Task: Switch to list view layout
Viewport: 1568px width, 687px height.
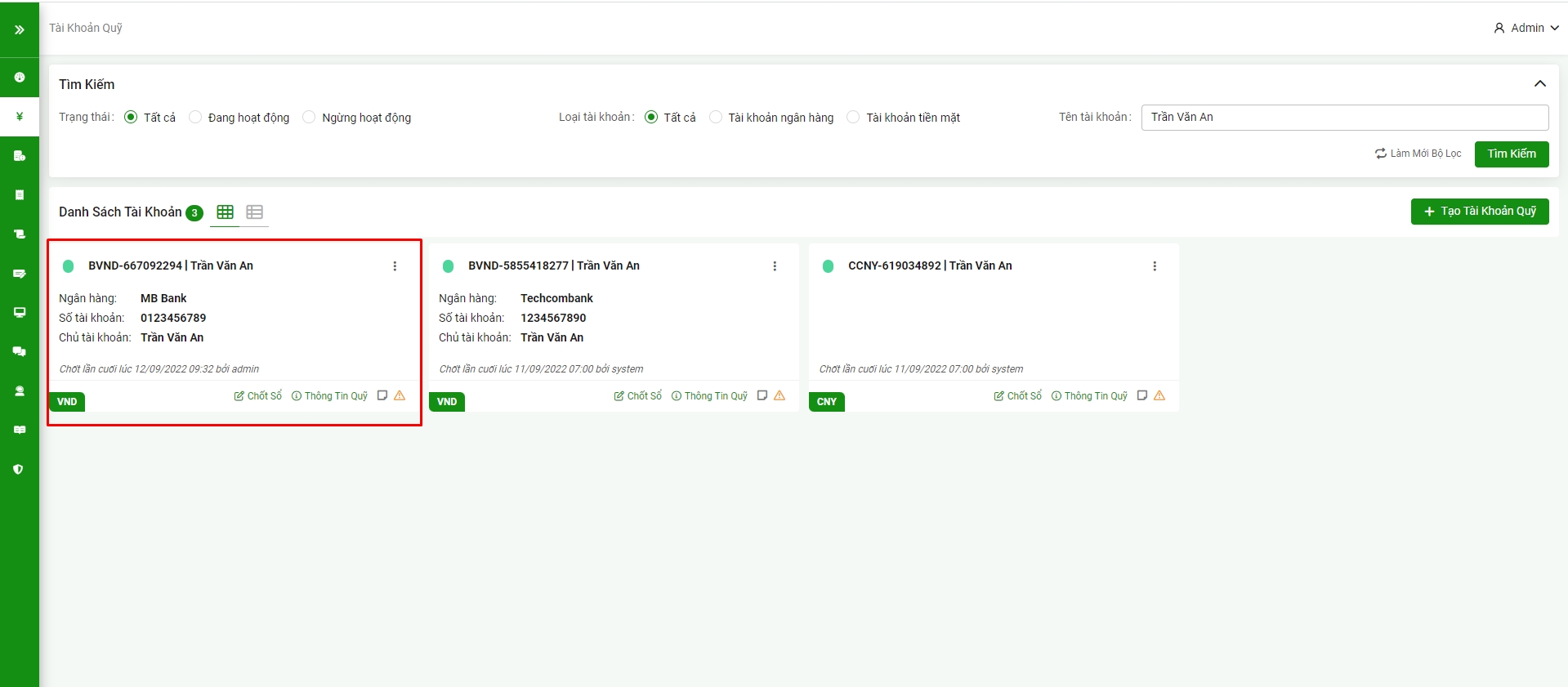Action: 254,212
